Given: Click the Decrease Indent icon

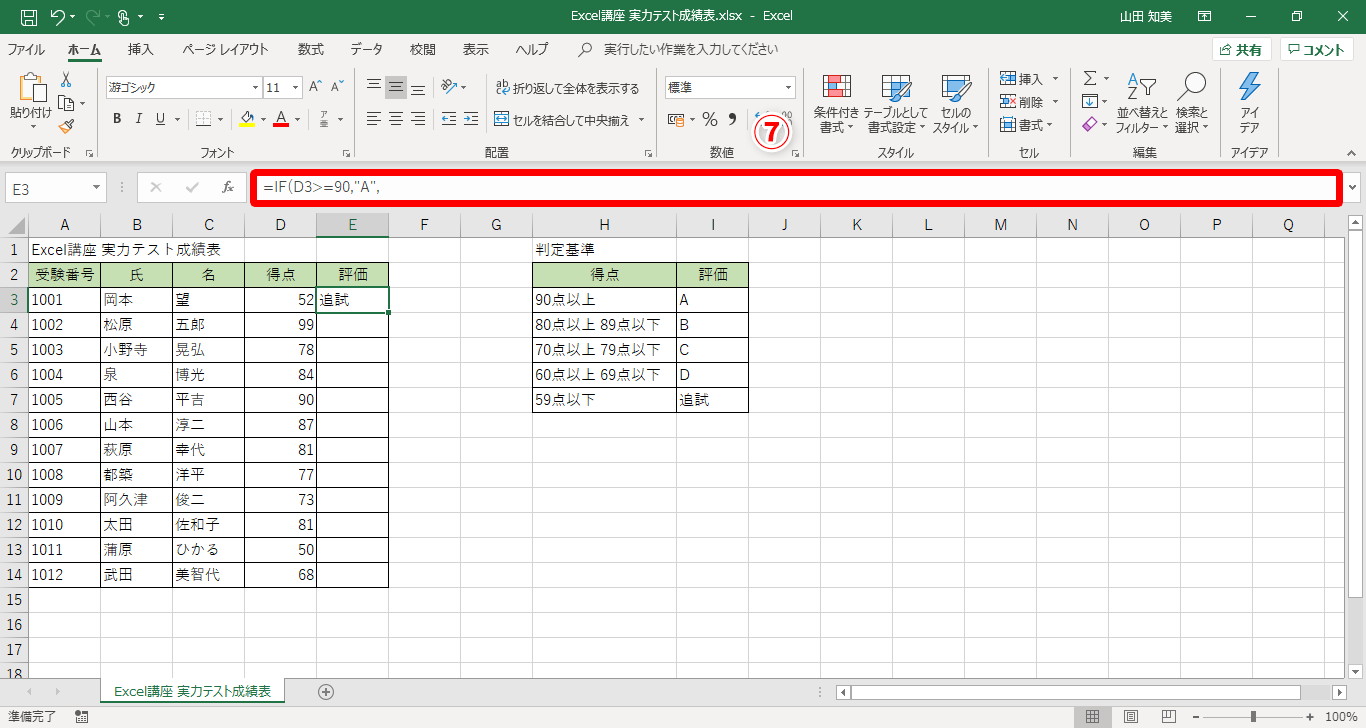Looking at the screenshot, I should point(449,119).
